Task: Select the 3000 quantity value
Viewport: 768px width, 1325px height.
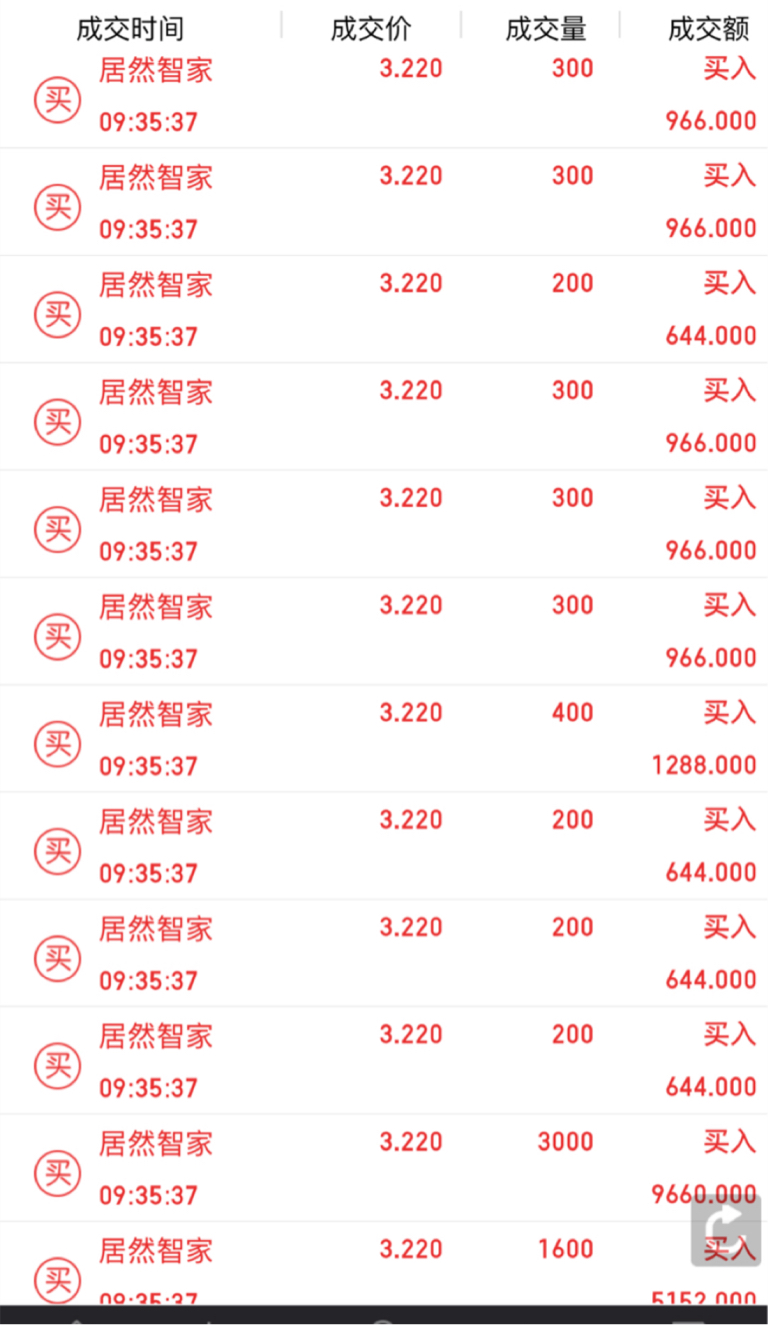Action: point(566,1142)
